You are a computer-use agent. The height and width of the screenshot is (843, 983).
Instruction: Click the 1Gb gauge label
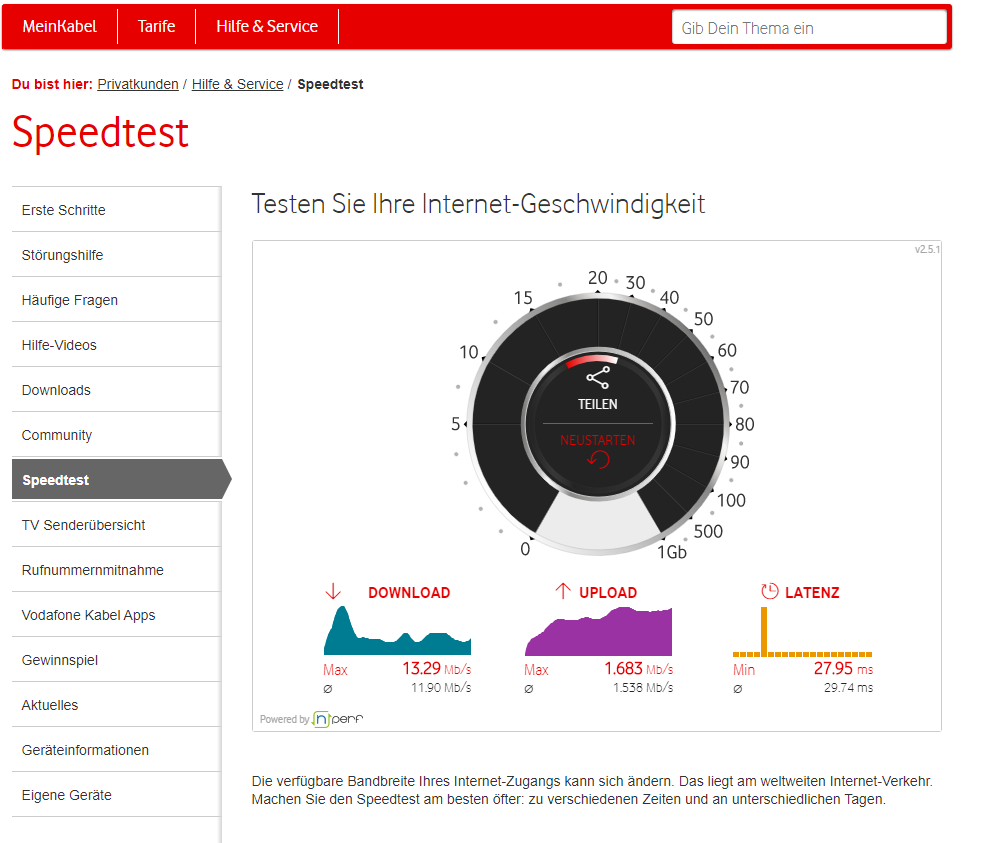671,552
